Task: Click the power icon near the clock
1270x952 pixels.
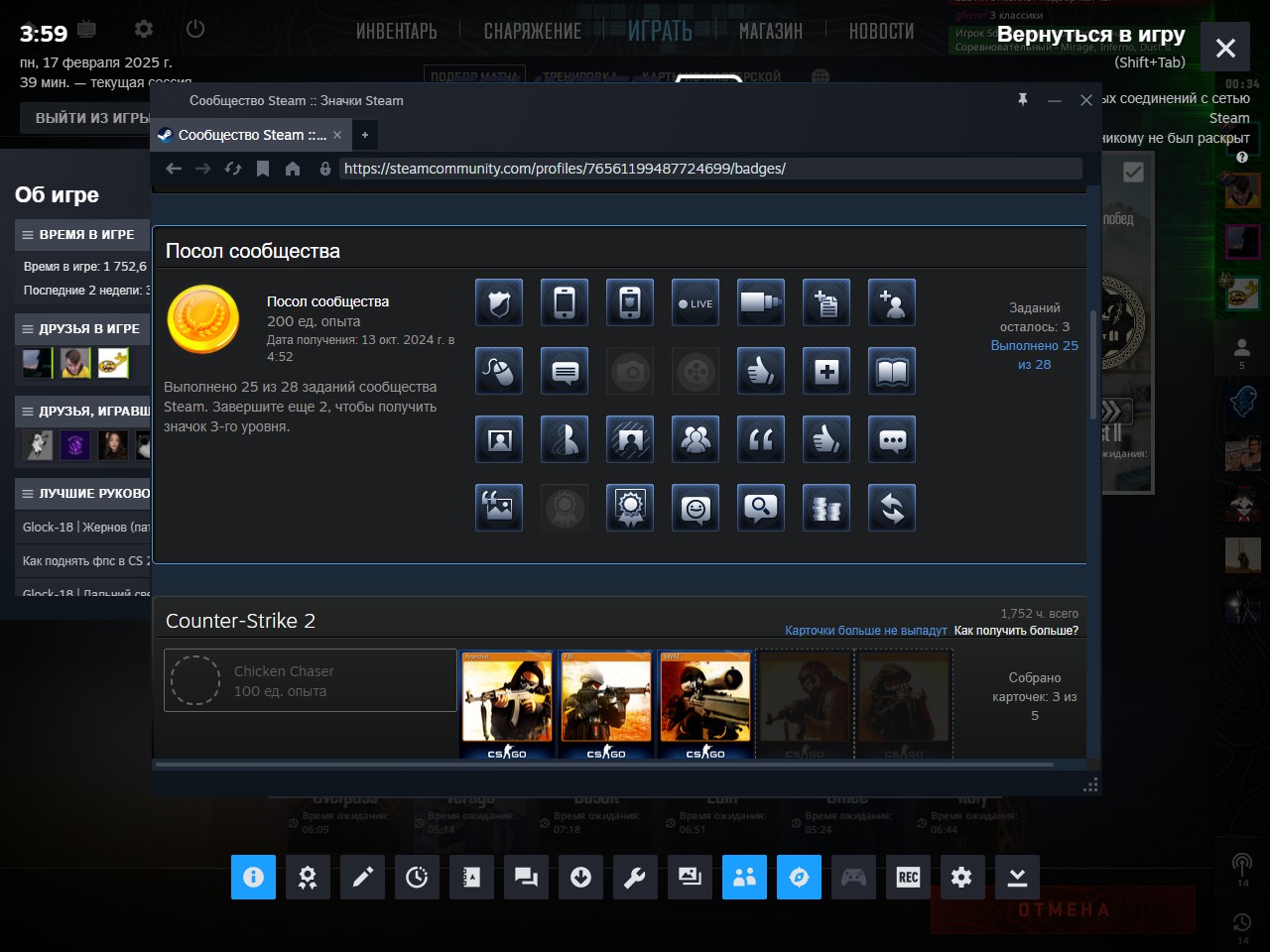Action: pos(195,29)
